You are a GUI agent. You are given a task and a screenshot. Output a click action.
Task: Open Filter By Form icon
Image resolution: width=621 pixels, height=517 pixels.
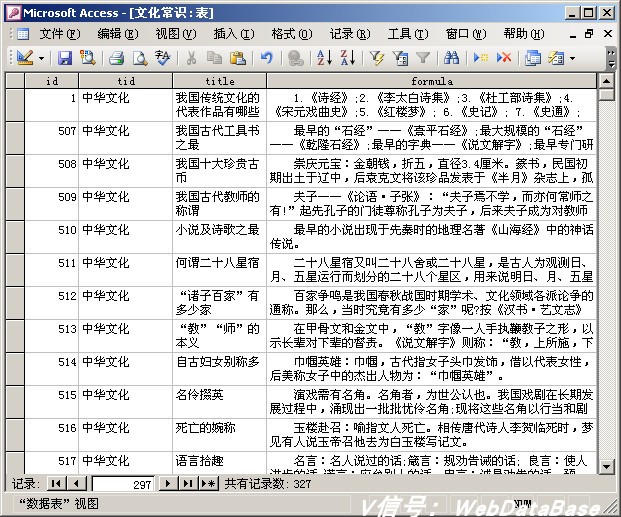400,58
